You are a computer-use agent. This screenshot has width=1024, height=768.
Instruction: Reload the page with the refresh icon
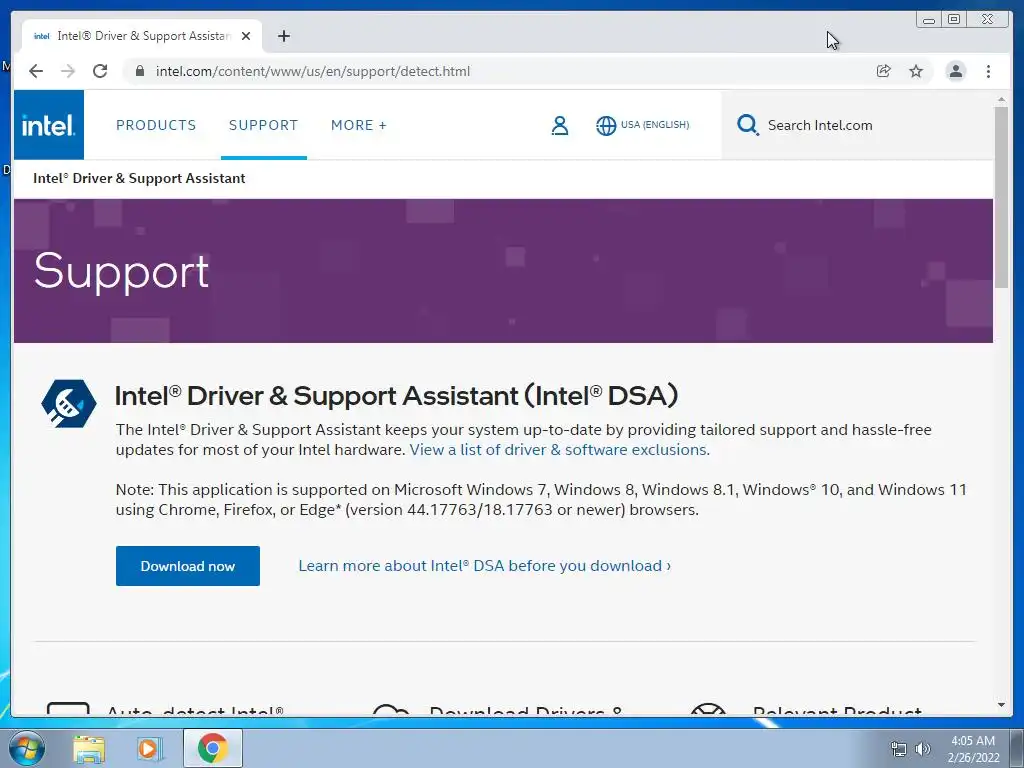click(x=100, y=71)
